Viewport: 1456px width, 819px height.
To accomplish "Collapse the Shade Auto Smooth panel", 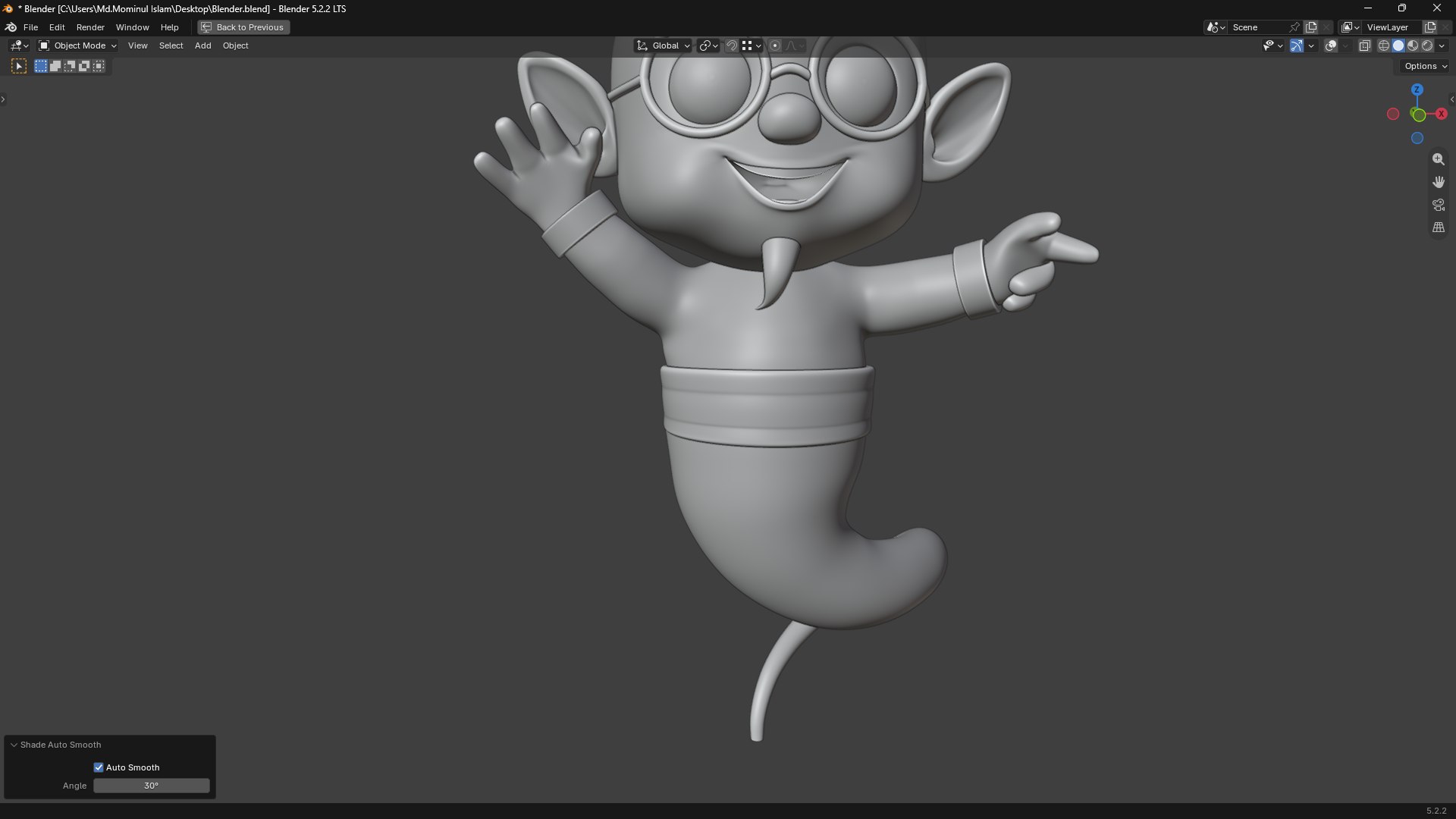I will click(14, 745).
